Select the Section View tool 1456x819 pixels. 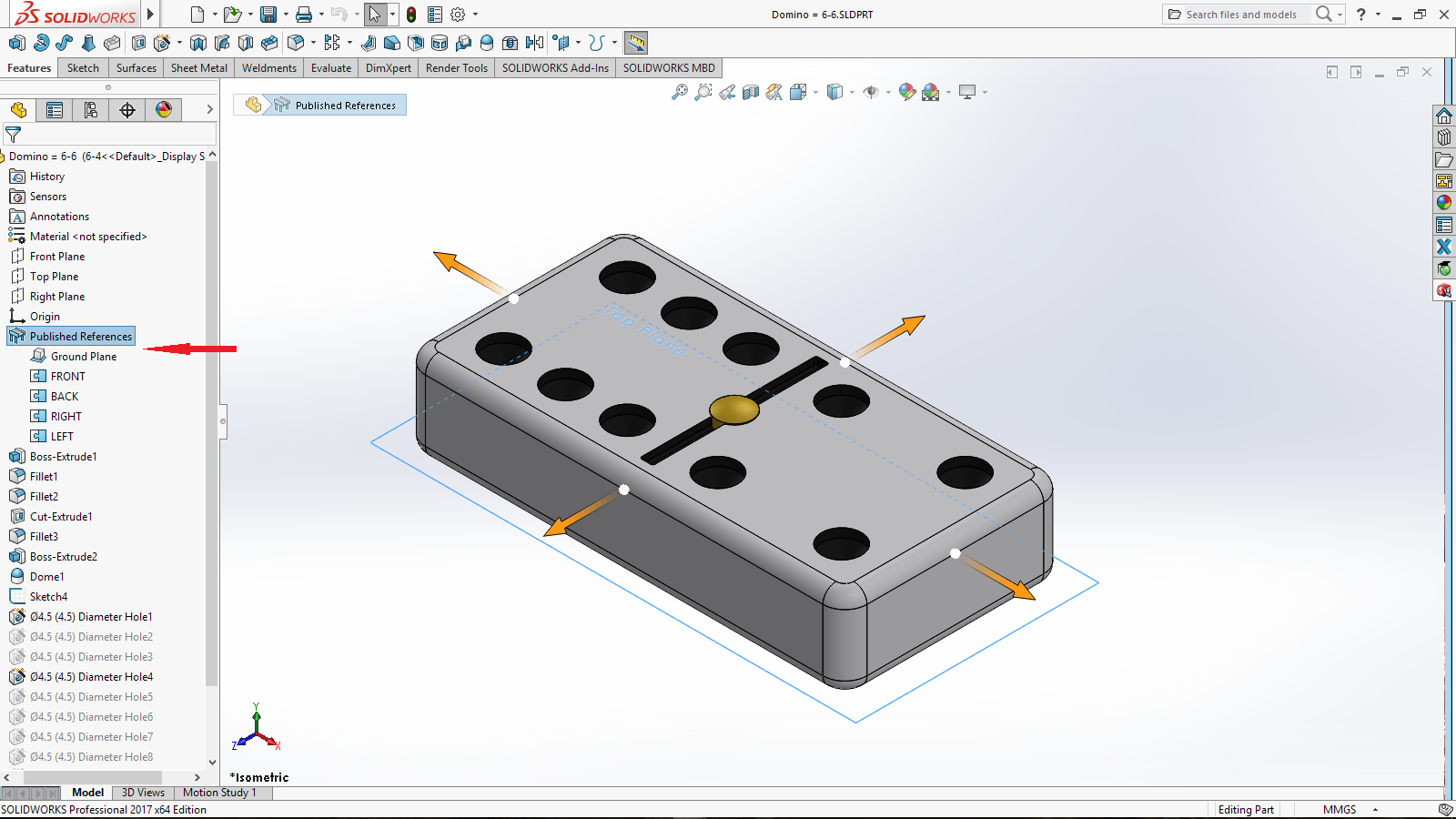(x=751, y=92)
